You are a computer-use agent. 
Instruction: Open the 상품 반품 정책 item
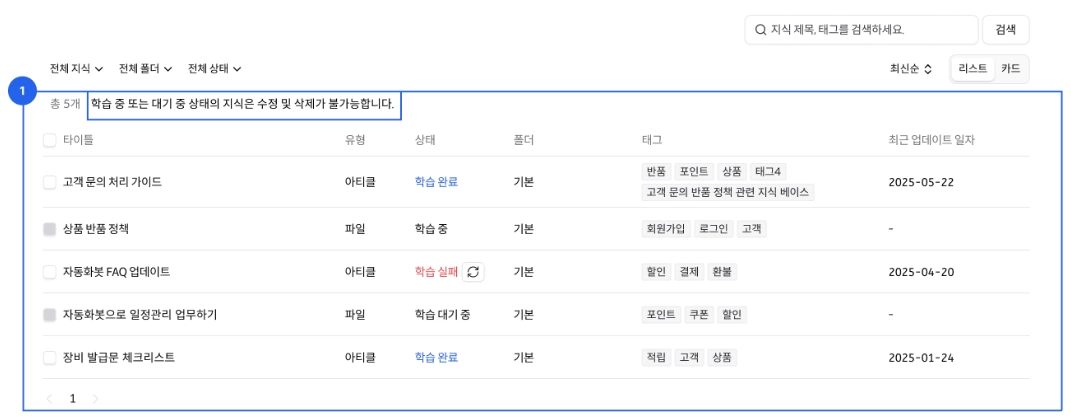click(x=96, y=229)
